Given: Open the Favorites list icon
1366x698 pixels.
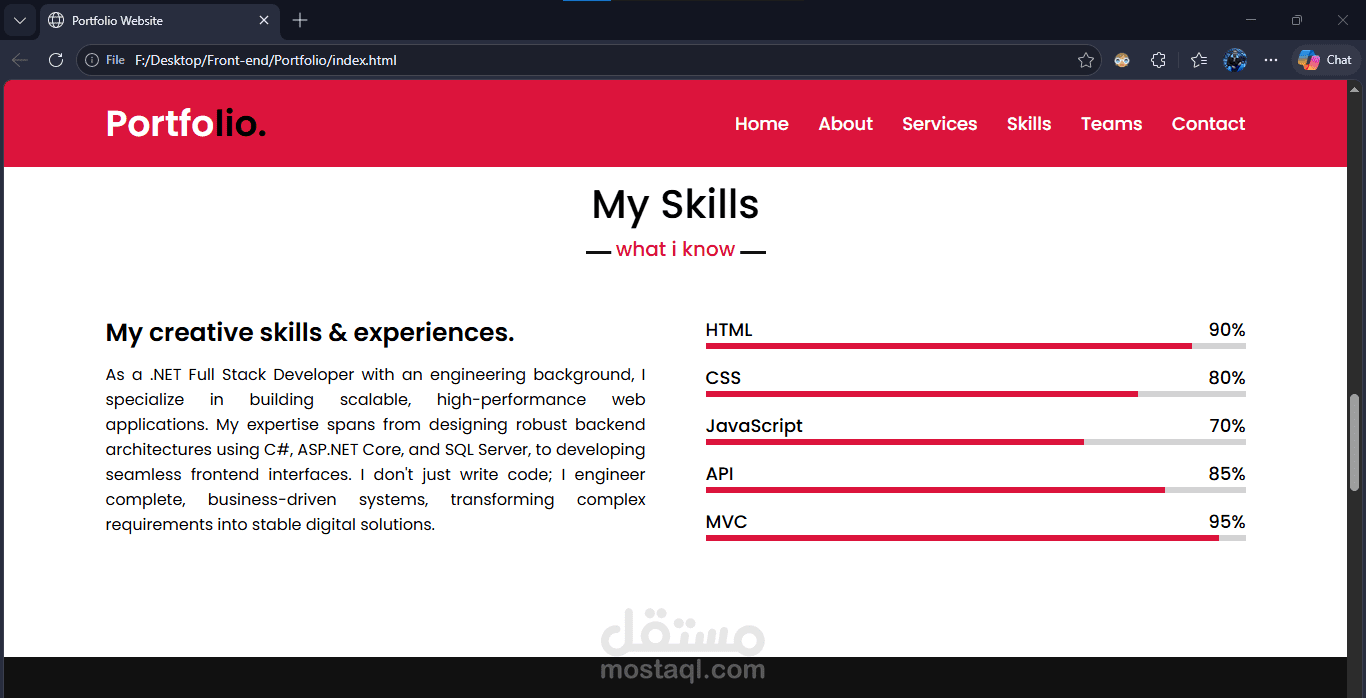Looking at the screenshot, I should 1199,60.
